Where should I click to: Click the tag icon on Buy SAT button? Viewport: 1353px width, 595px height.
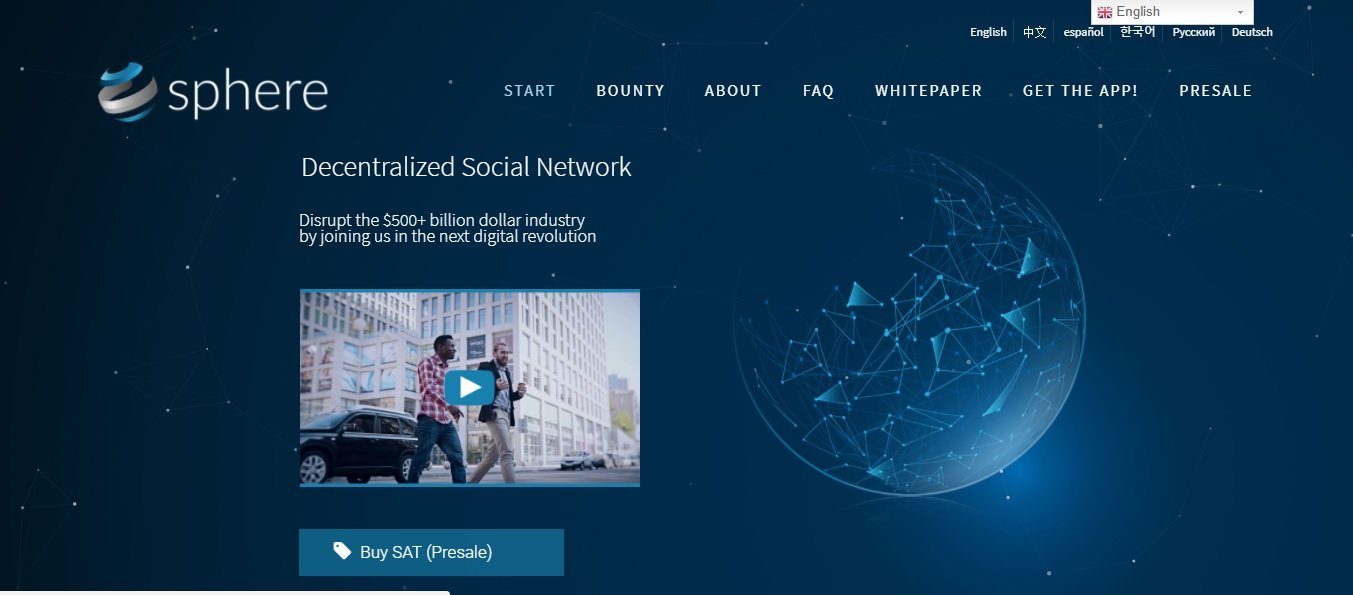(342, 551)
